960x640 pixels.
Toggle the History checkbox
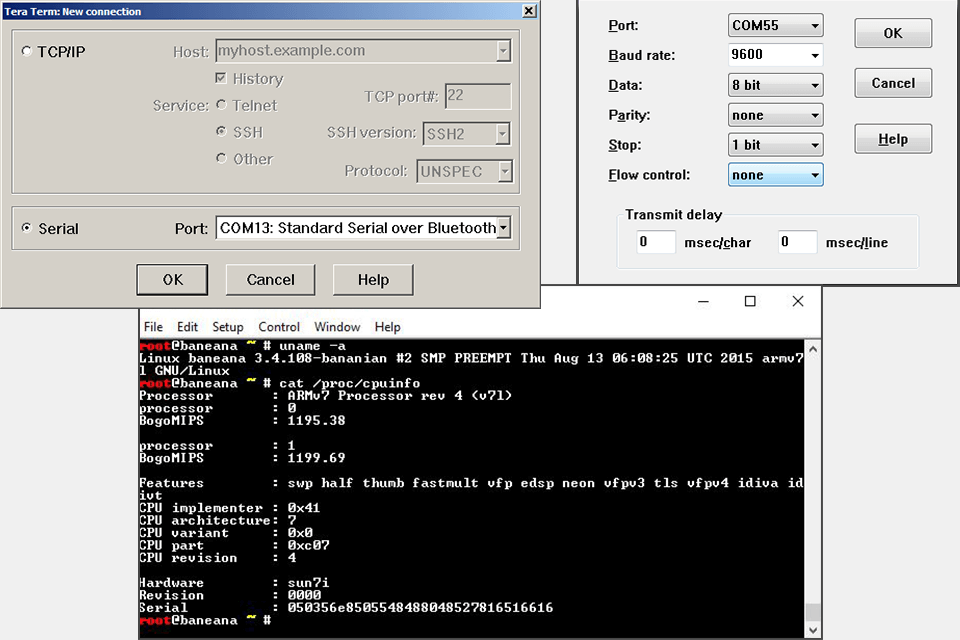click(221, 78)
